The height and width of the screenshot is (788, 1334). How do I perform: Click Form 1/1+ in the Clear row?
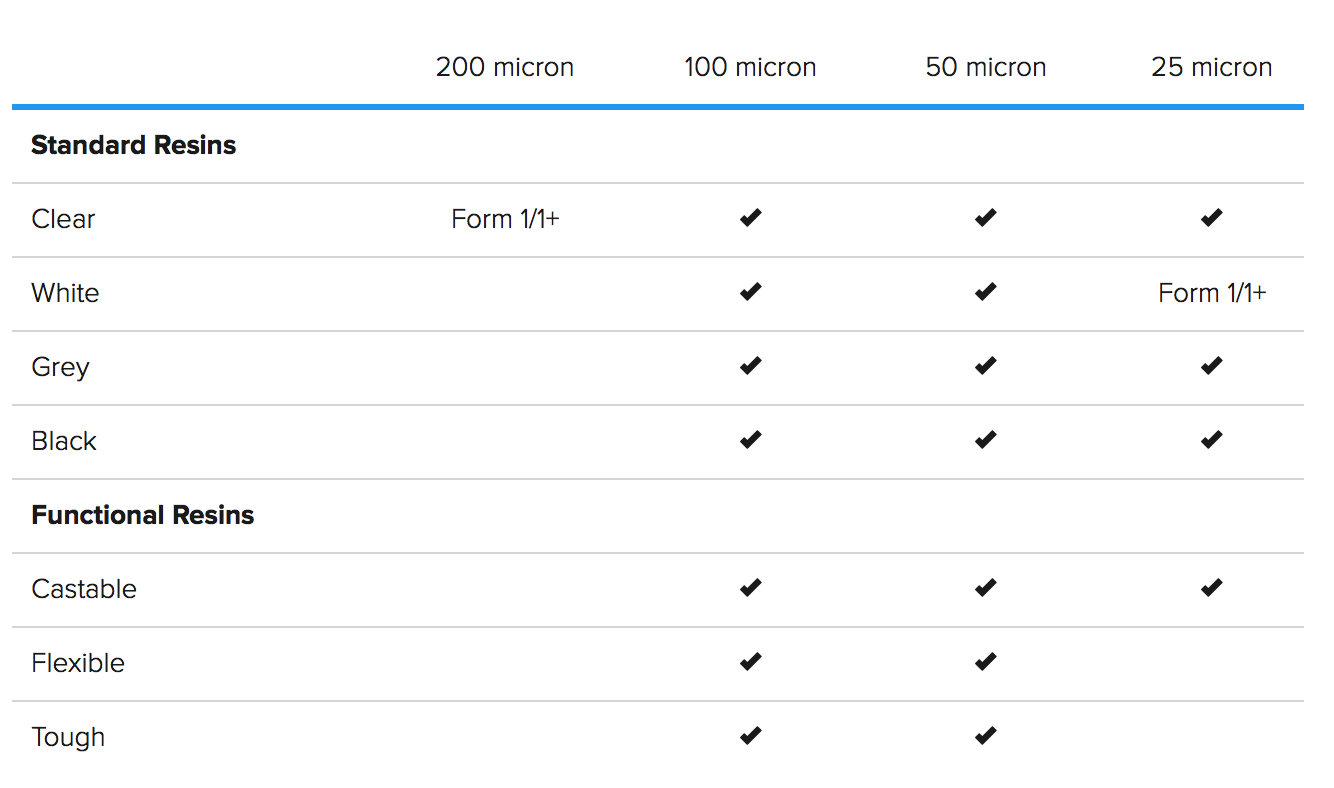point(505,219)
